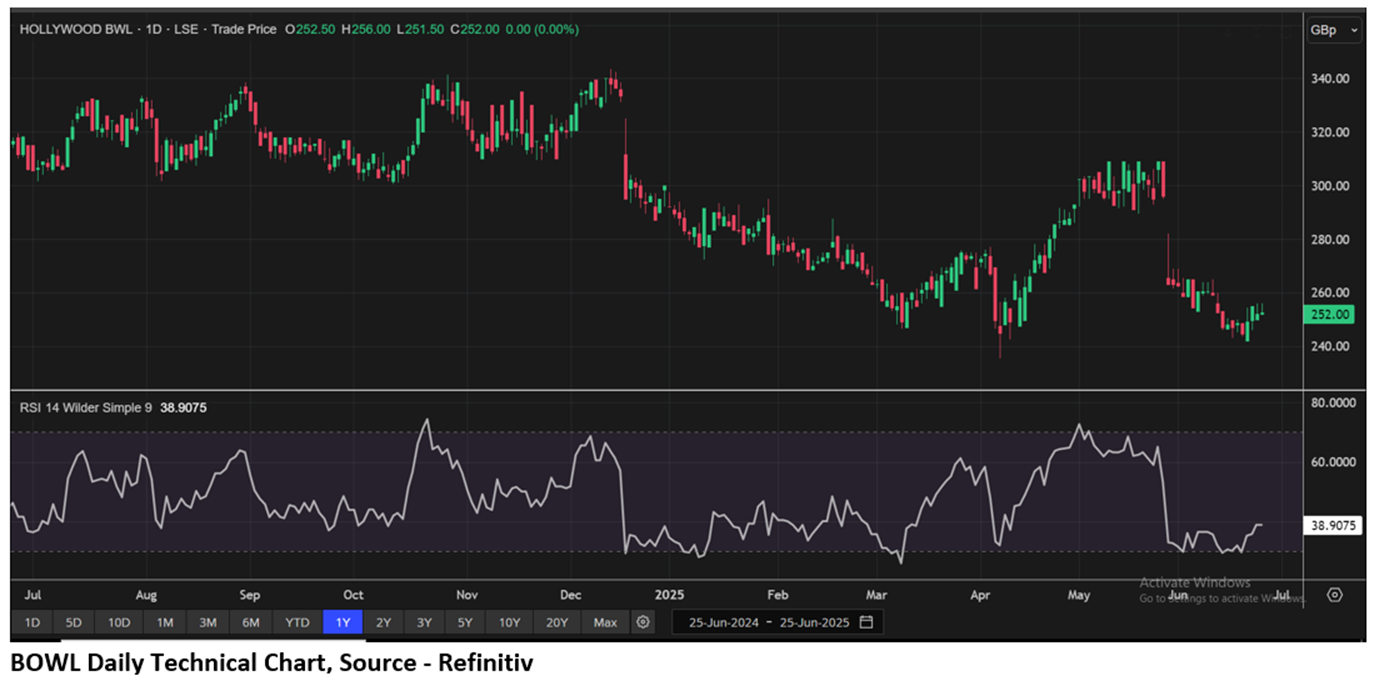Select the Max range option
1374x676 pixels.
[x=605, y=622]
